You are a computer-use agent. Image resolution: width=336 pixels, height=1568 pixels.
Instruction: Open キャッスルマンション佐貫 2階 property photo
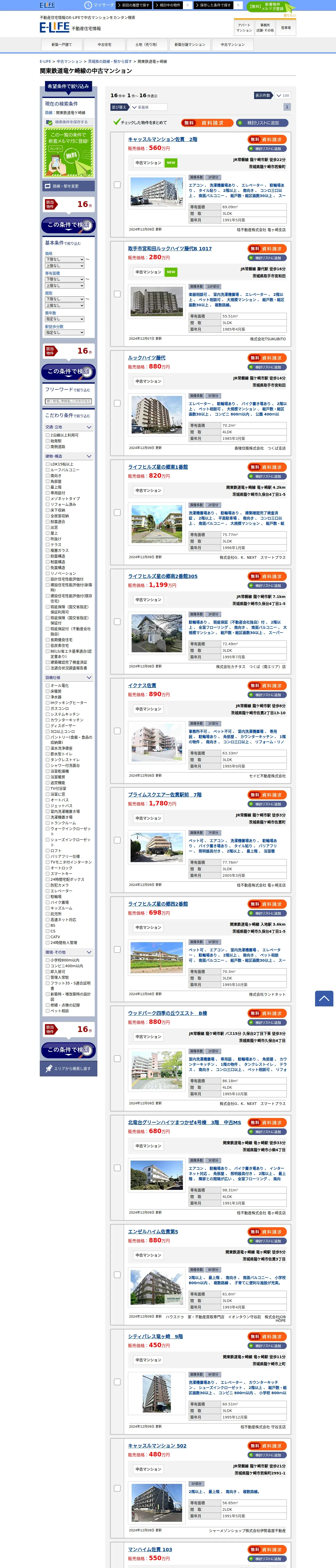point(157,192)
